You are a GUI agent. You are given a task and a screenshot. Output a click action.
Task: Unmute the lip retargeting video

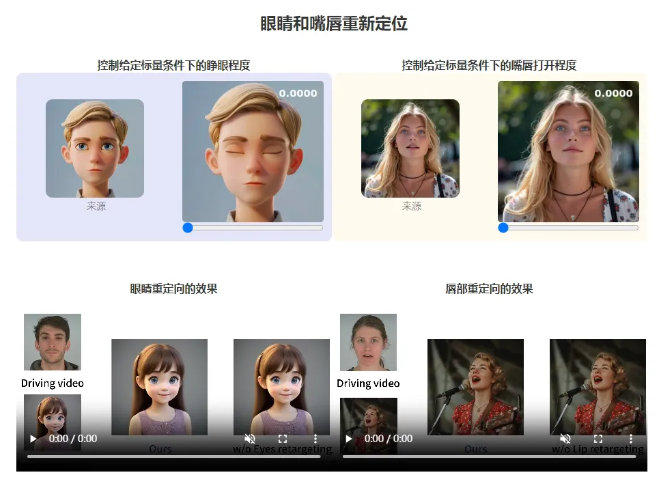pyautogui.click(x=565, y=439)
